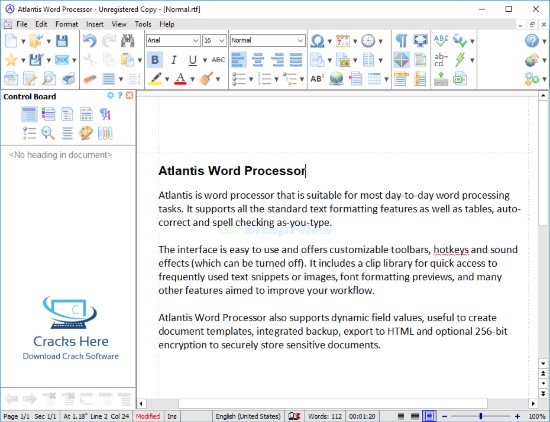This screenshot has height=422, width=550.
Task: Click the Undo arrow icon
Action: tap(90, 41)
